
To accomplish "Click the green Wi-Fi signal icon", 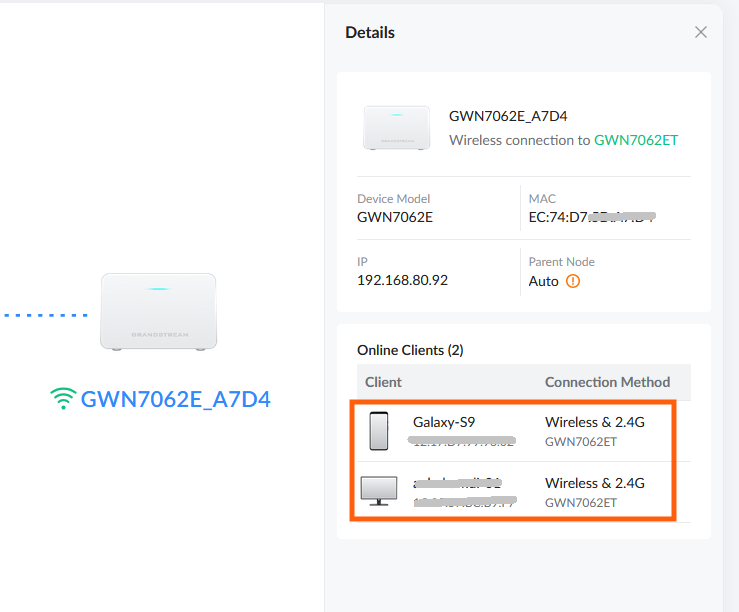I will (x=63, y=399).
